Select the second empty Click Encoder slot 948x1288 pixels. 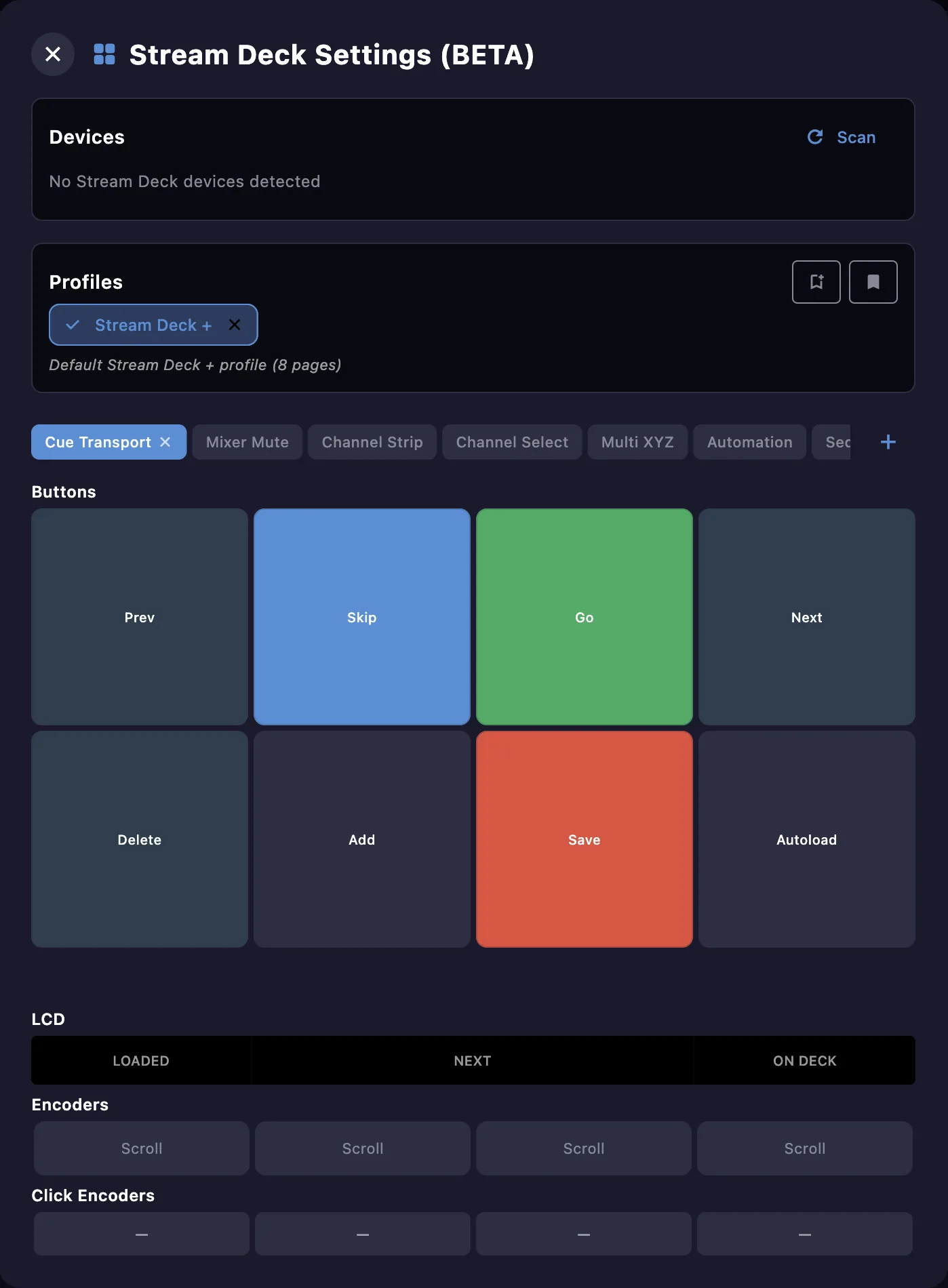363,1234
